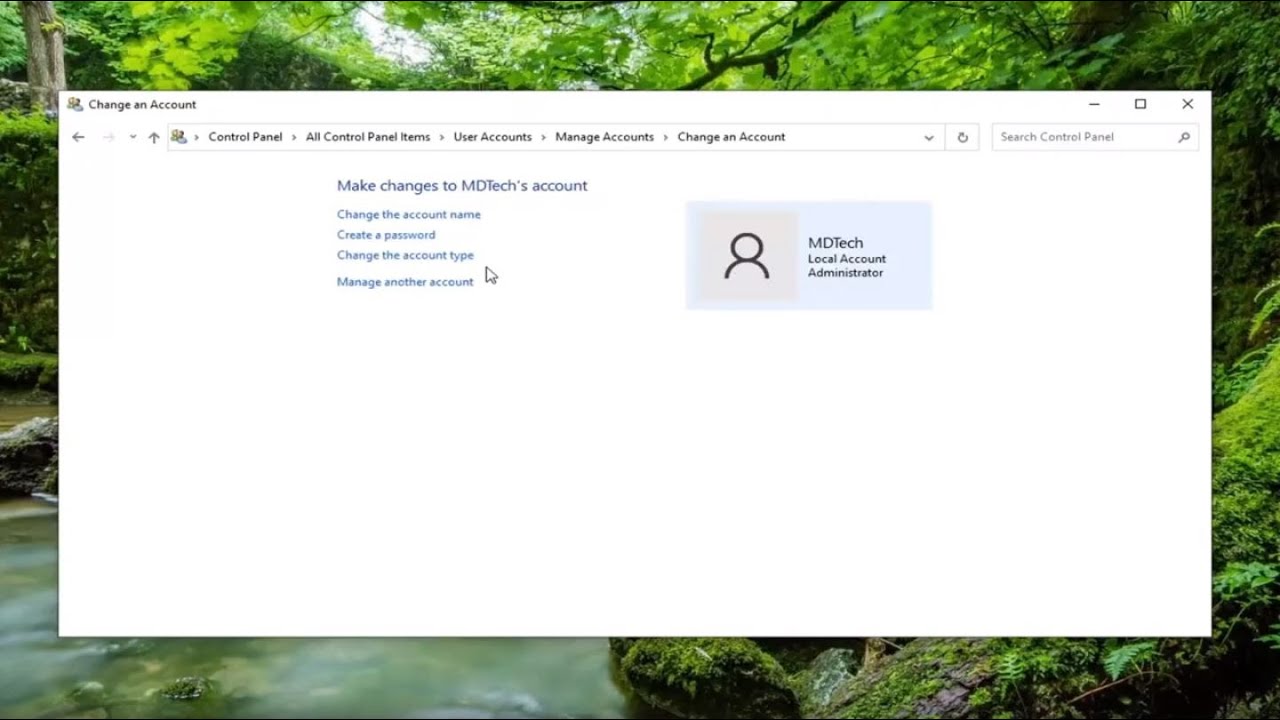Open Manage another account link
Screen dimensions: 1280x720
(x=405, y=282)
